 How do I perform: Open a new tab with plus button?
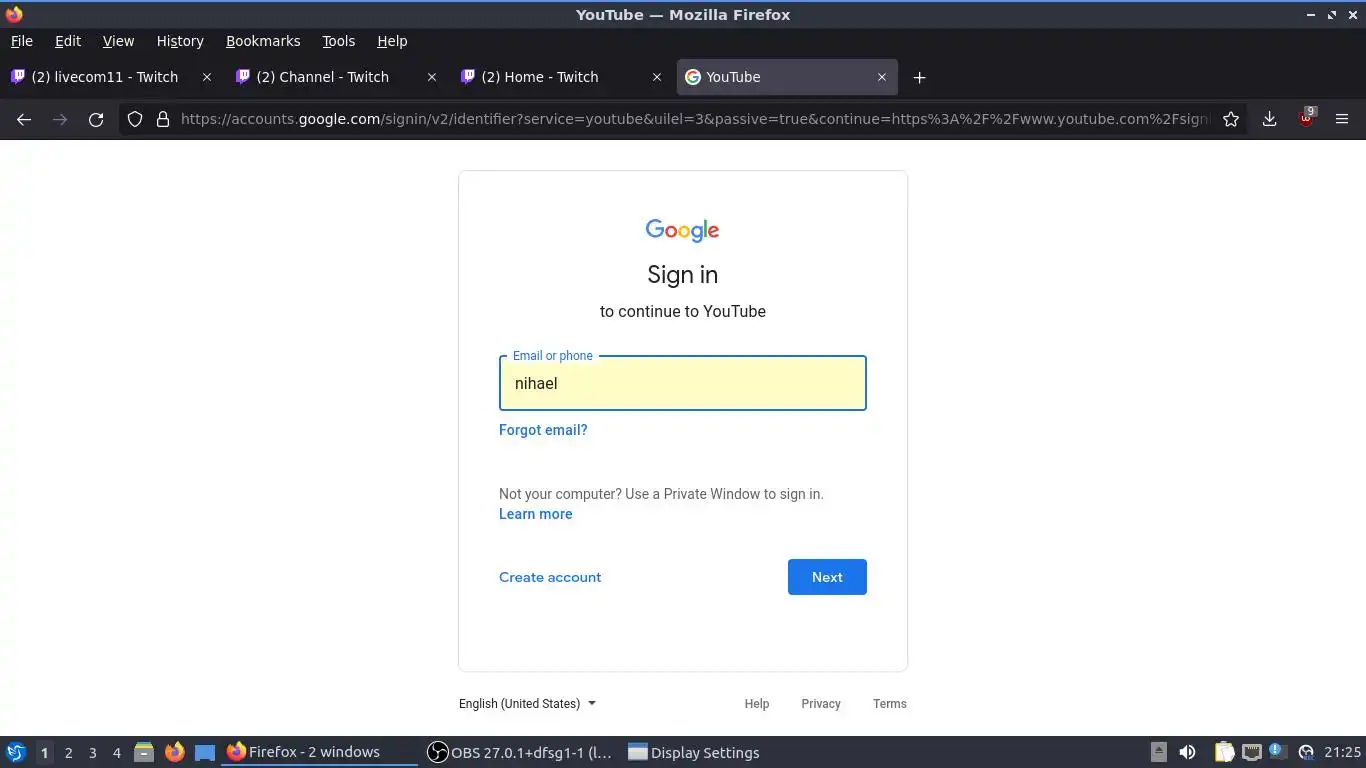click(919, 77)
